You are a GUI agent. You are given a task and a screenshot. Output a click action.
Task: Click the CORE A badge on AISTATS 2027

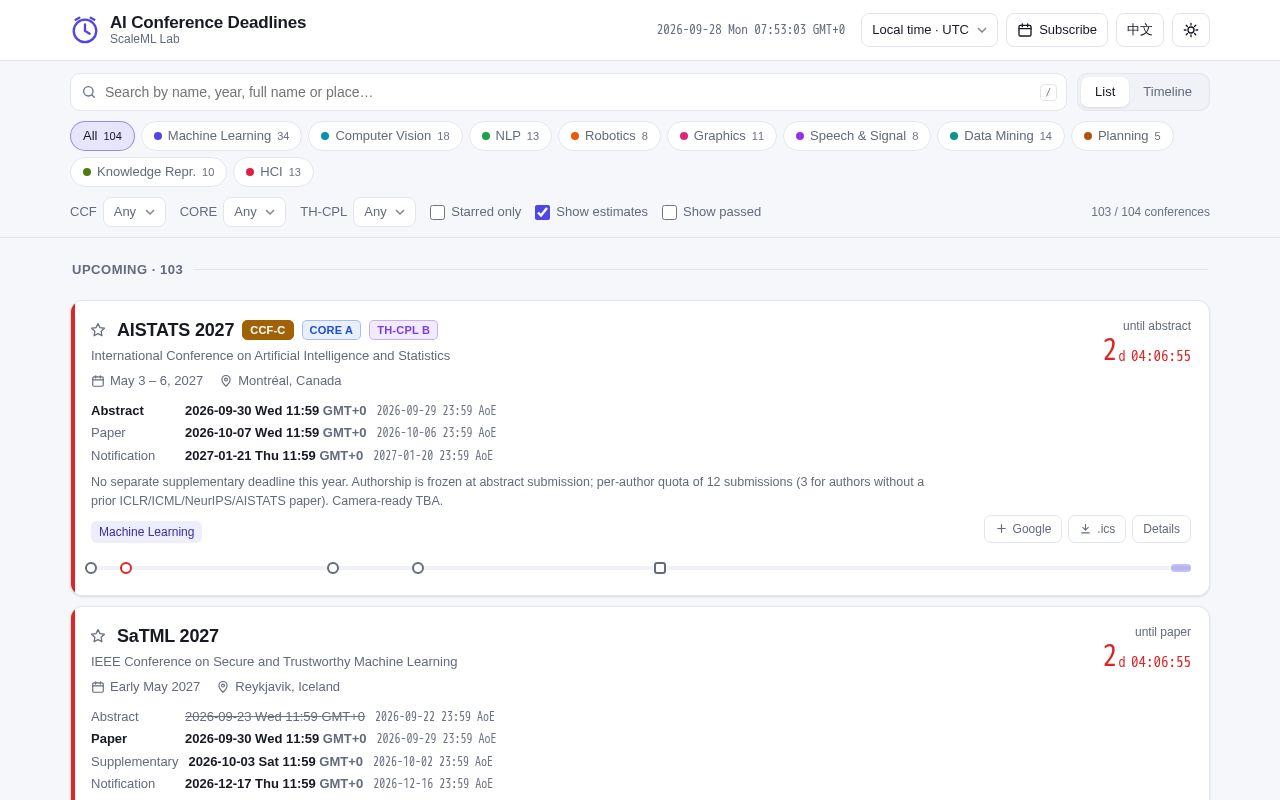click(331, 330)
